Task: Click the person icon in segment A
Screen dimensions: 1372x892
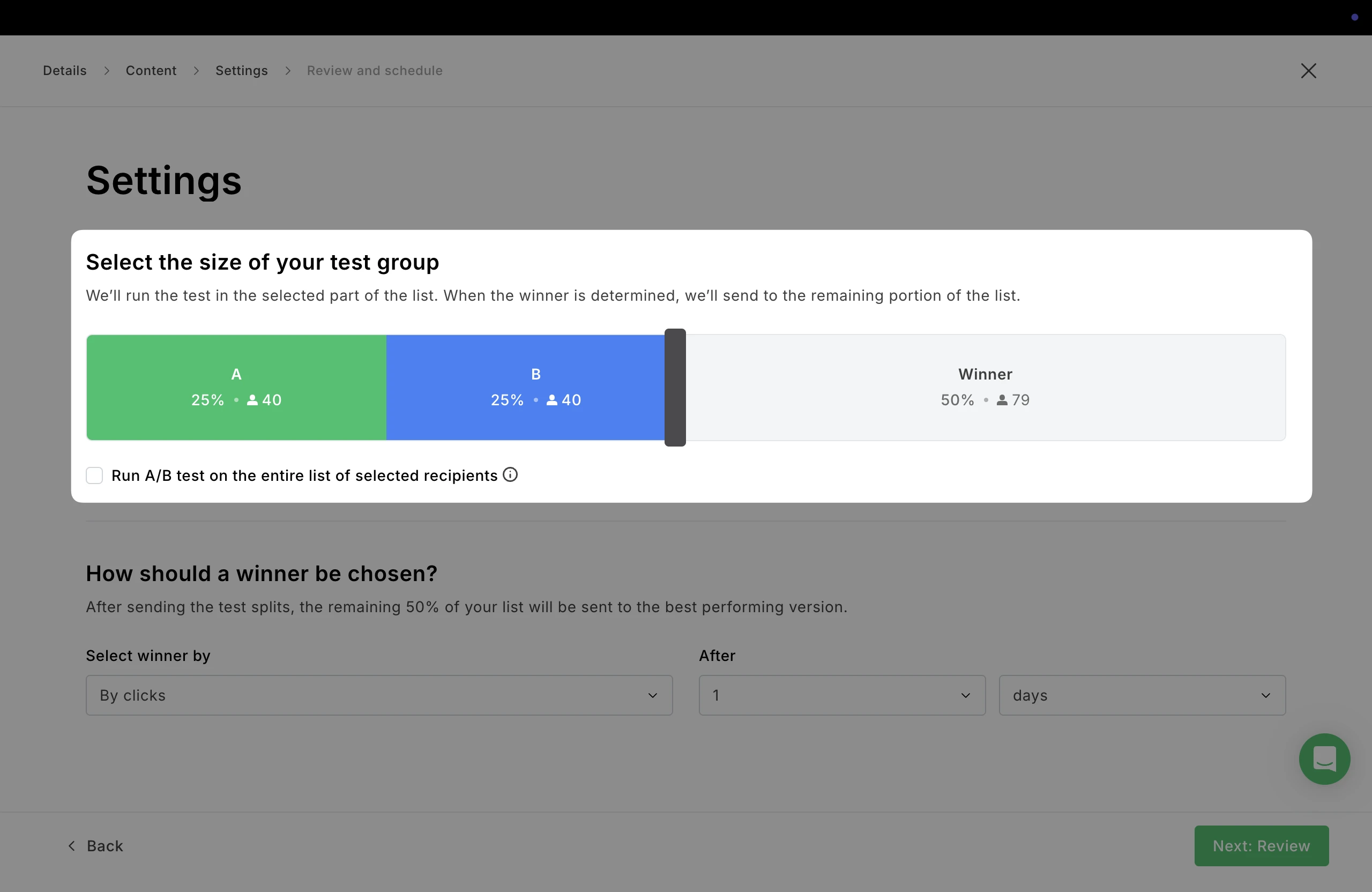Action: point(252,400)
